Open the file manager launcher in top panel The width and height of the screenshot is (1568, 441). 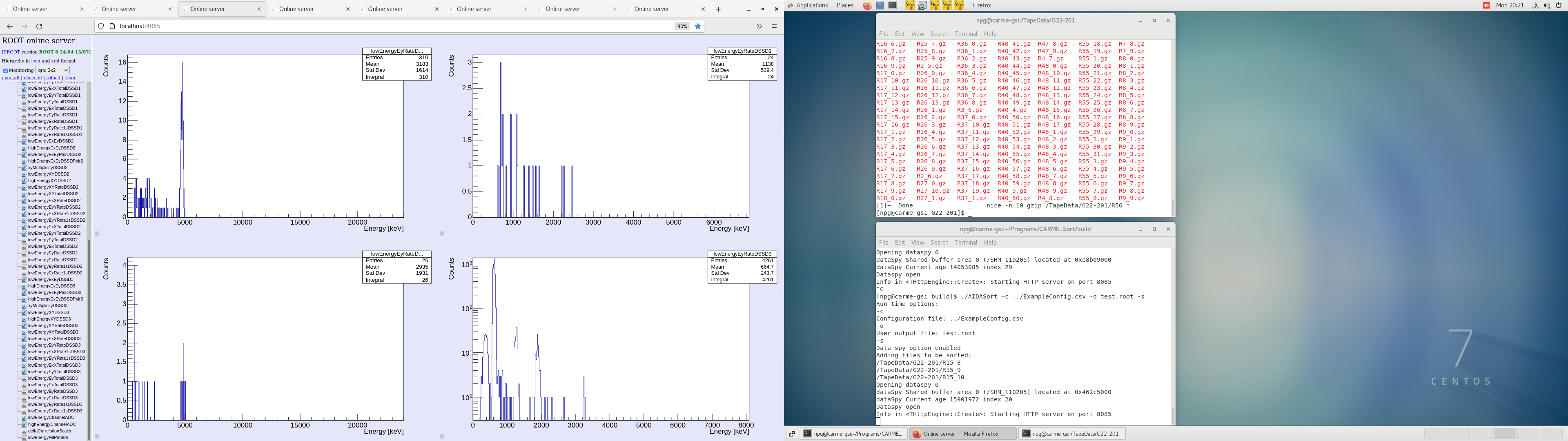pyautogui.click(x=880, y=5)
